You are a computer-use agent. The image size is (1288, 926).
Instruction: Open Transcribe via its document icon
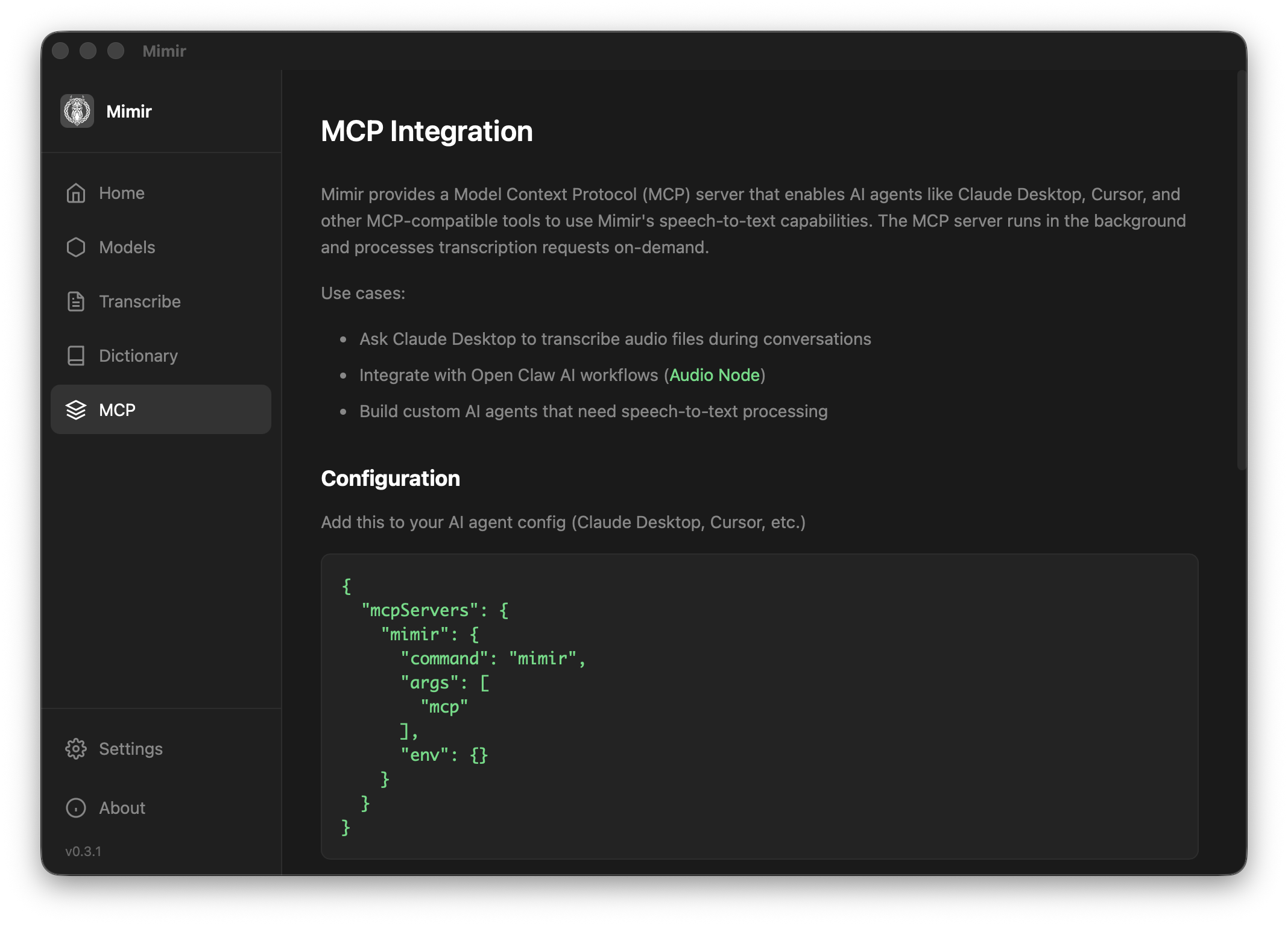pyautogui.click(x=76, y=301)
